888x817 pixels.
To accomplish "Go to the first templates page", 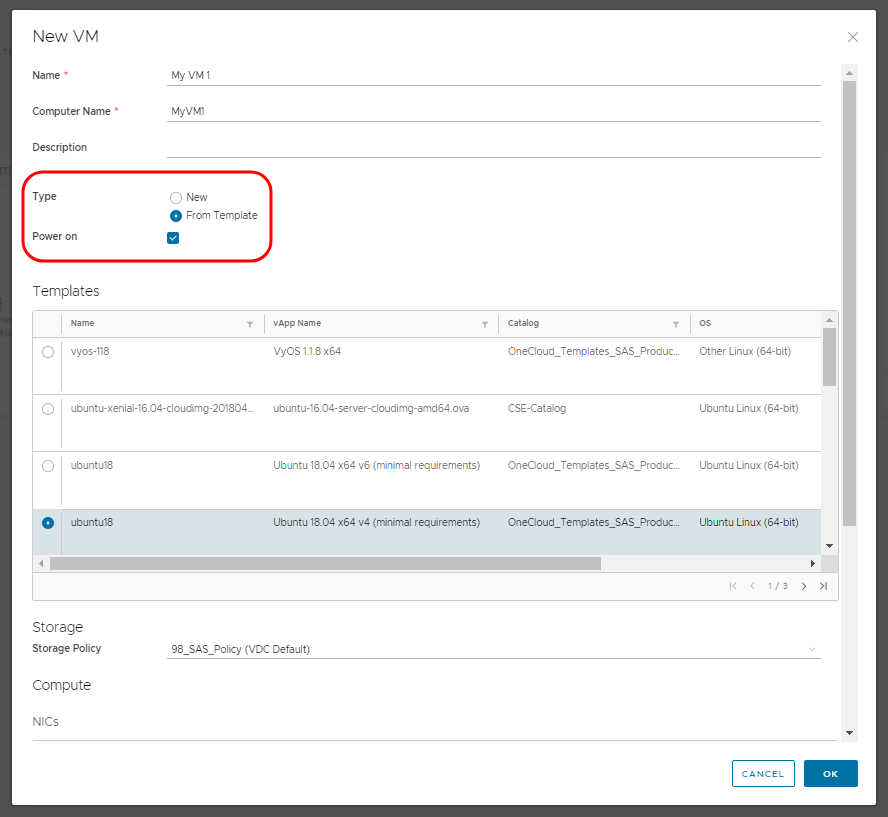I will pyautogui.click(x=733, y=586).
